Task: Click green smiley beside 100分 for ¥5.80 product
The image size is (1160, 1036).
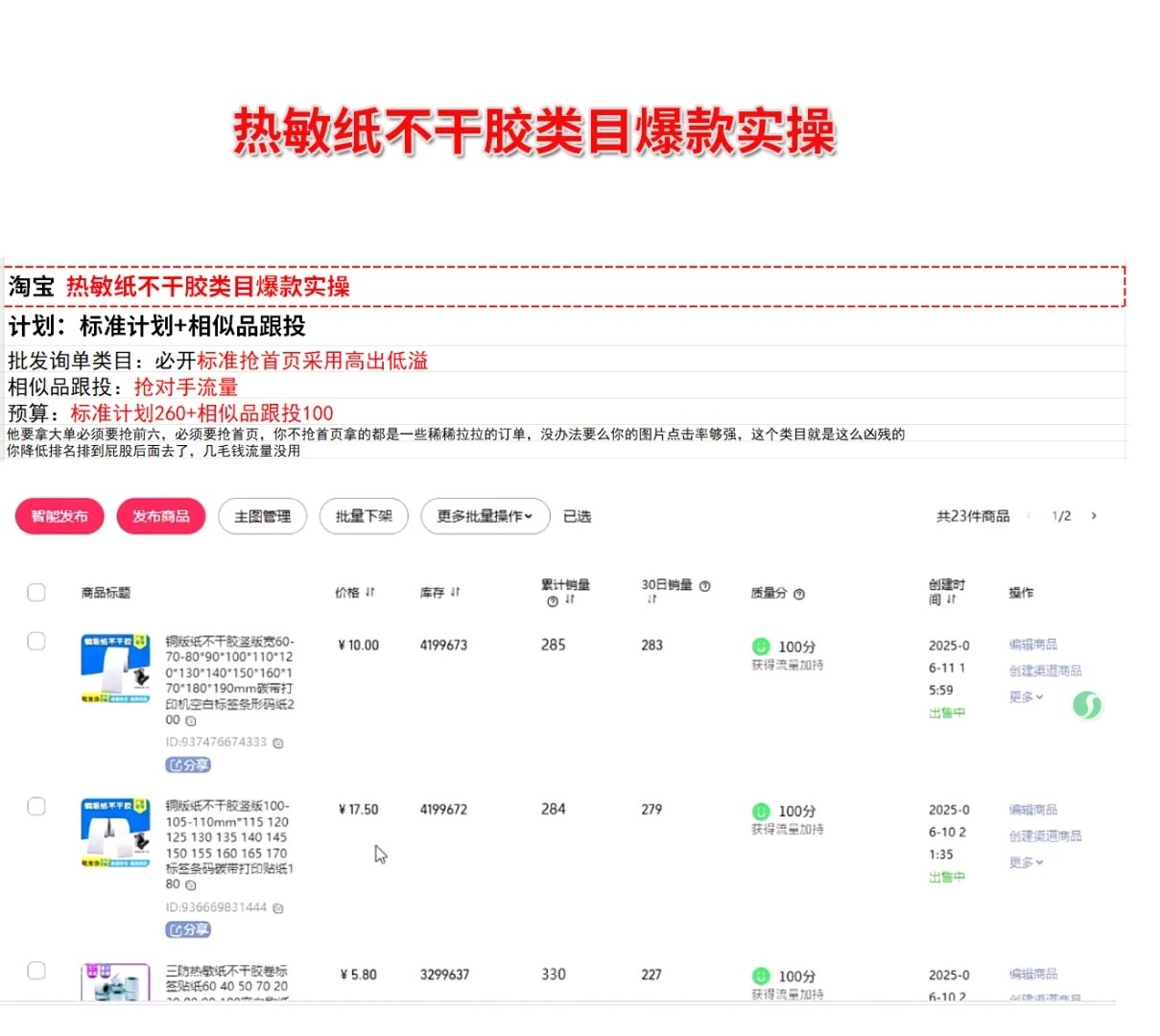Action: (x=761, y=976)
